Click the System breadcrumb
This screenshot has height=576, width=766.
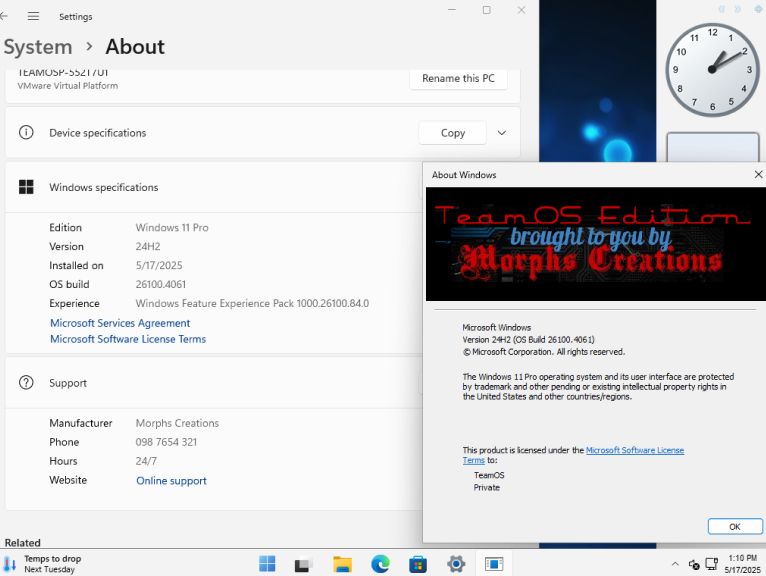click(x=38, y=47)
